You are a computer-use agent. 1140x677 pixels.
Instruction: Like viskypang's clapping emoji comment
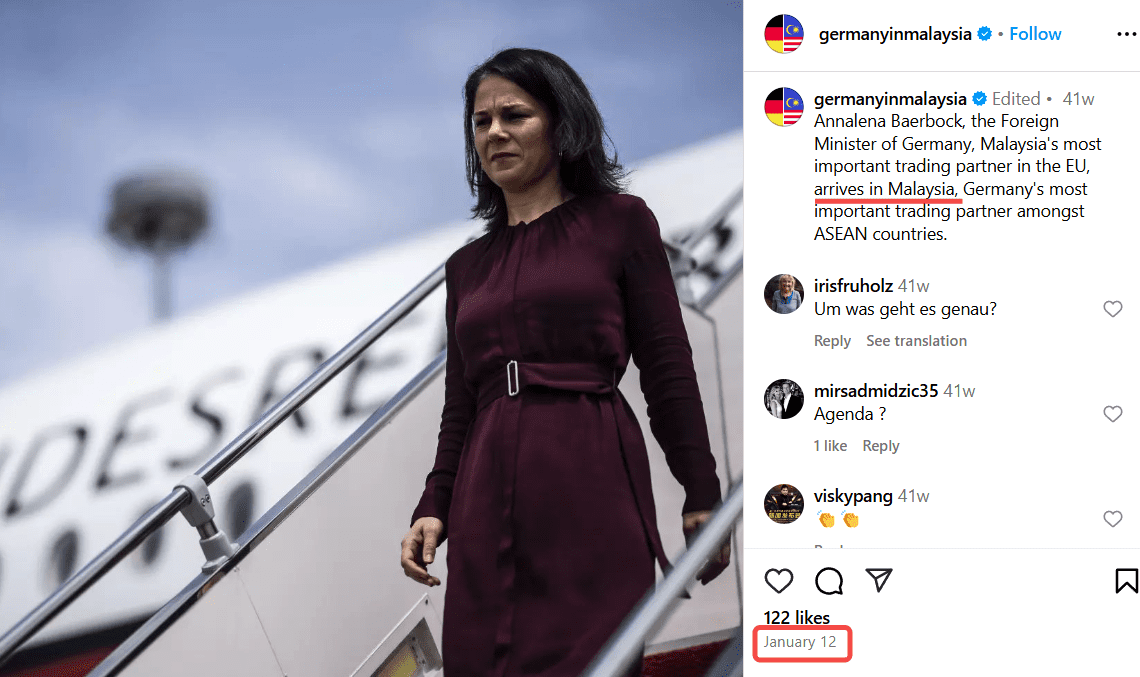click(1112, 518)
